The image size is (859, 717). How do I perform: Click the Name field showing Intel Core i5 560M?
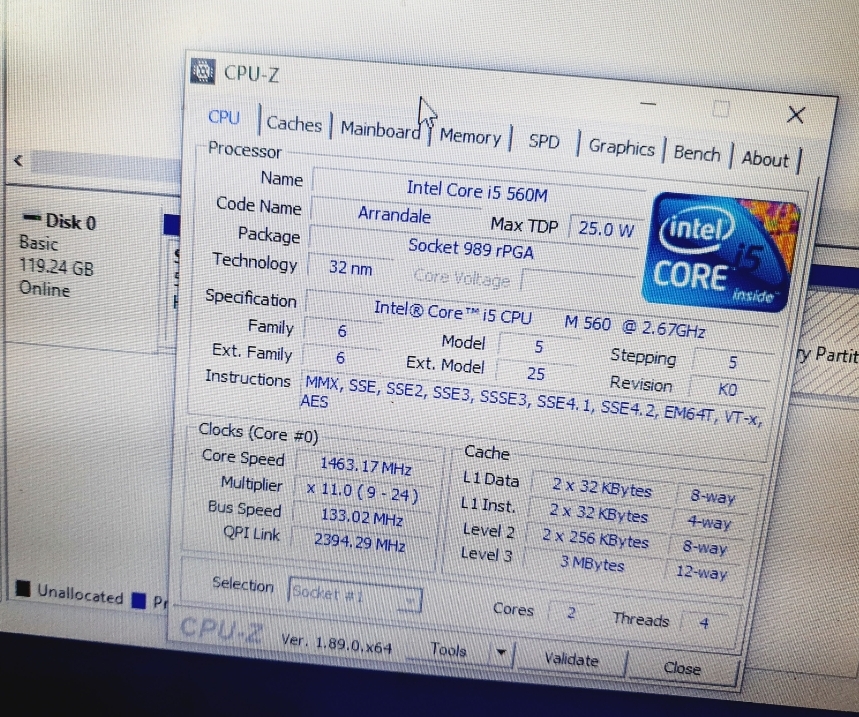pos(477,190)
